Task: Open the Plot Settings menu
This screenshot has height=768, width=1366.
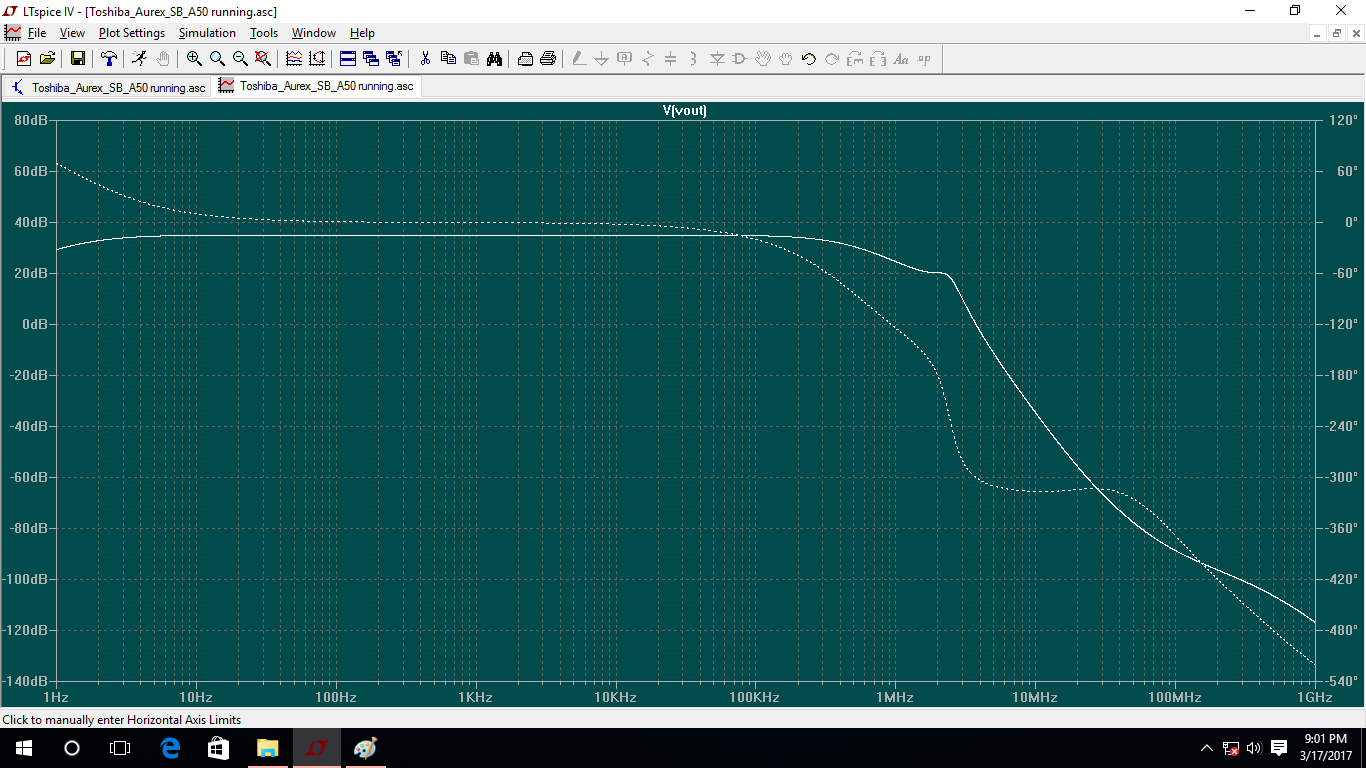Action: (131, 33)
